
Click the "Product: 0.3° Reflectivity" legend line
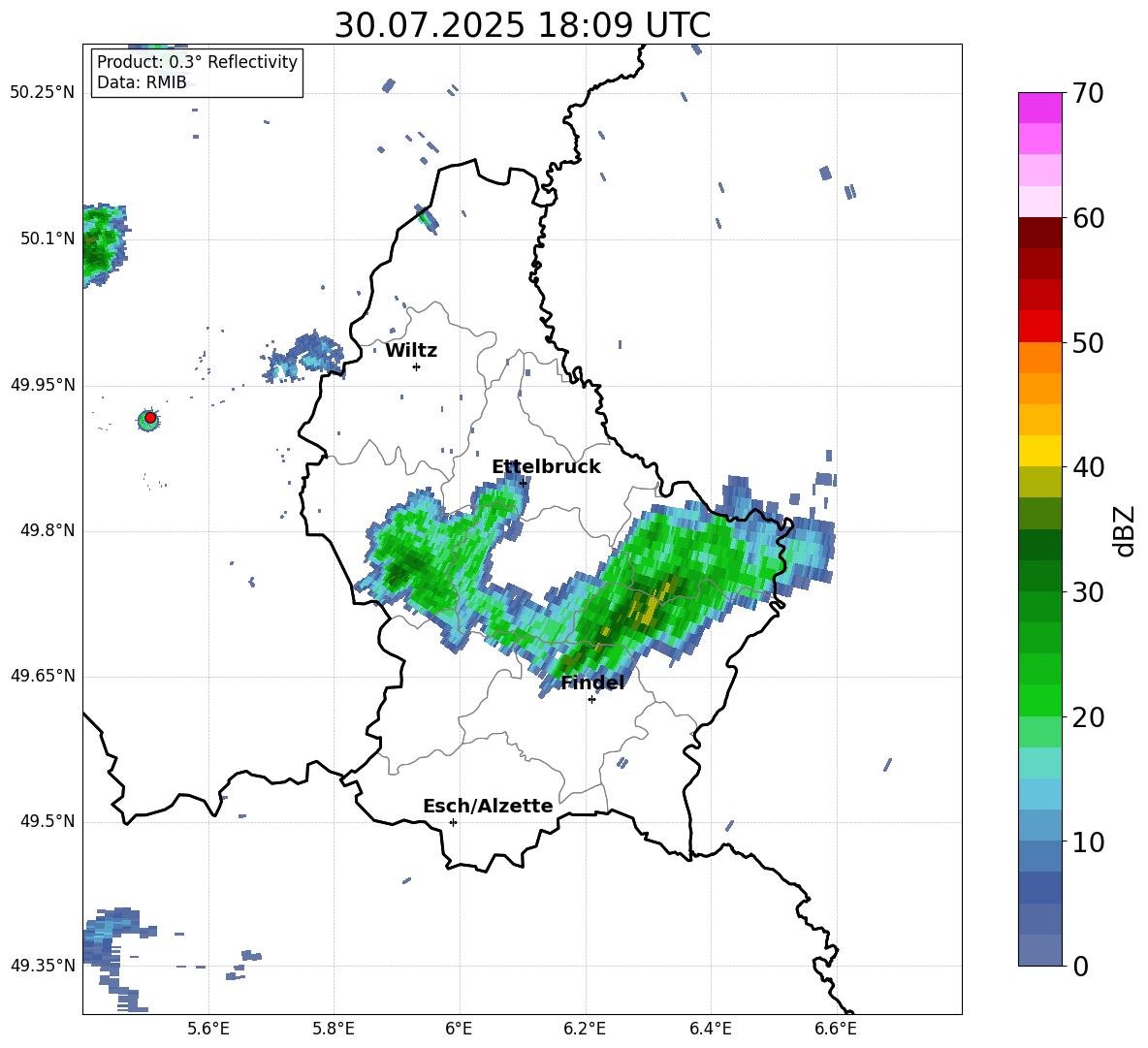(197, 61)
